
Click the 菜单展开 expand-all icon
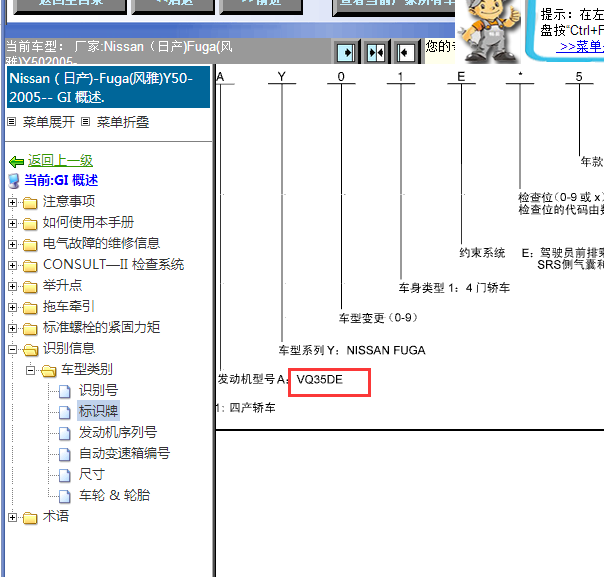12,122
